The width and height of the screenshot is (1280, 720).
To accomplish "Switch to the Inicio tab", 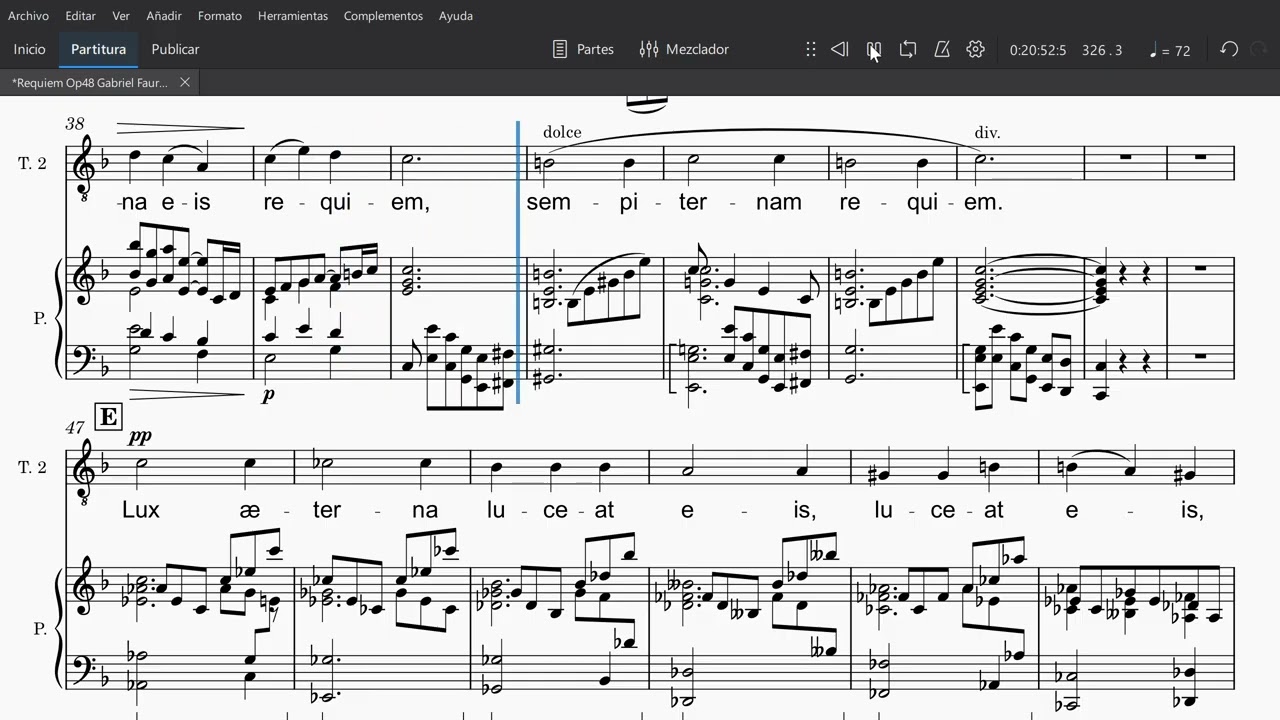I will [30, 49].
